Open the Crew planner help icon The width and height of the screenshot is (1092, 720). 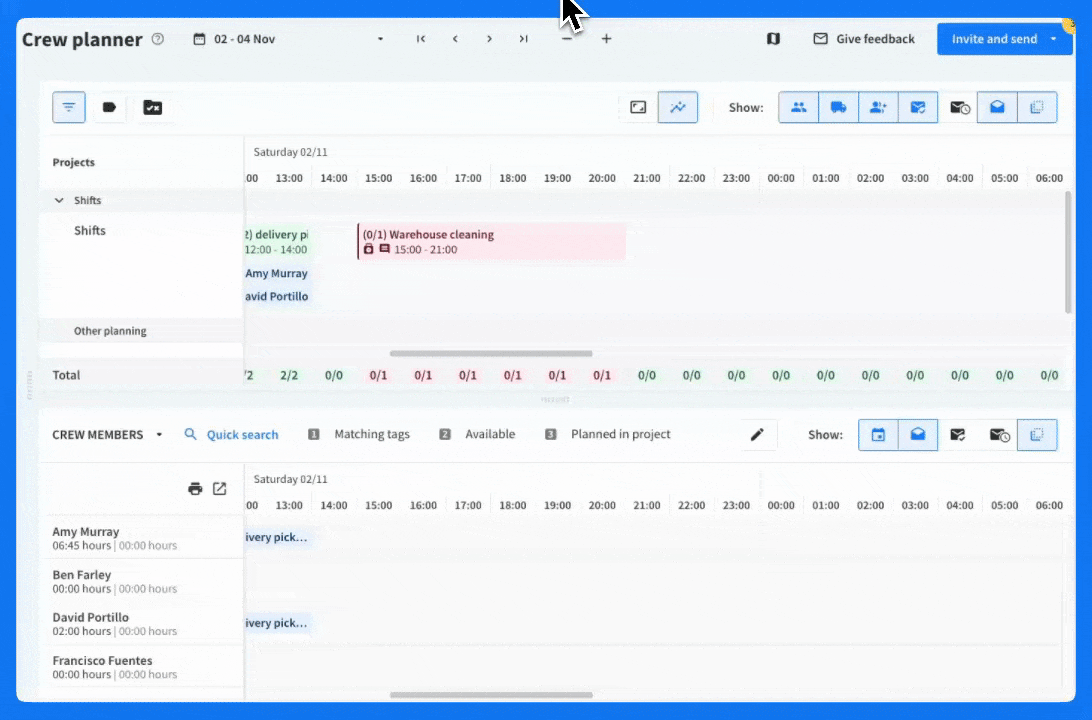pyautogui.click(x=158, y=39)
